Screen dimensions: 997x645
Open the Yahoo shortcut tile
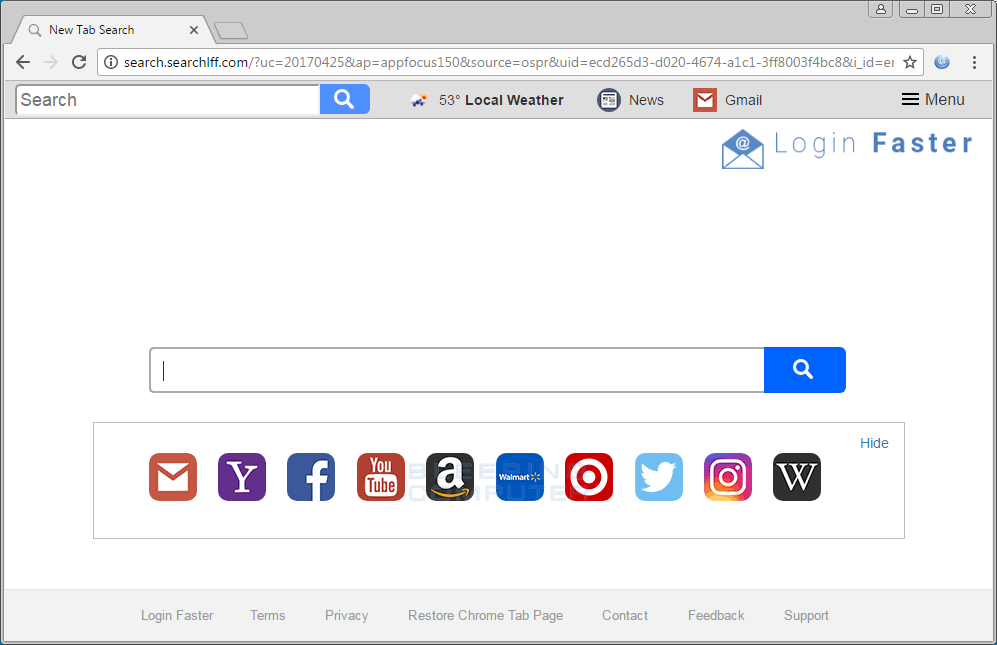tap(242, 476)
